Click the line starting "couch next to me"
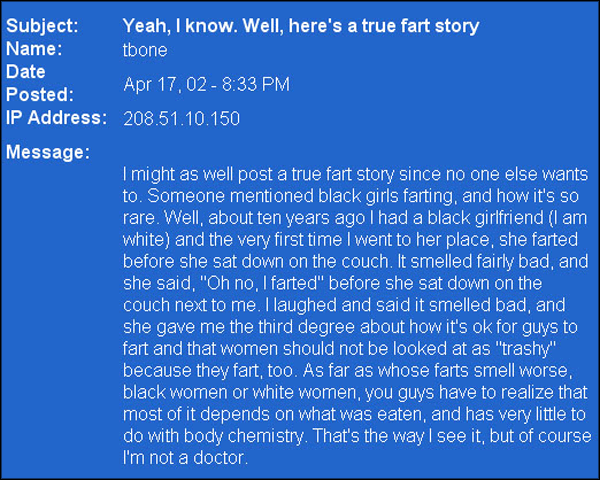 (344, 305)
